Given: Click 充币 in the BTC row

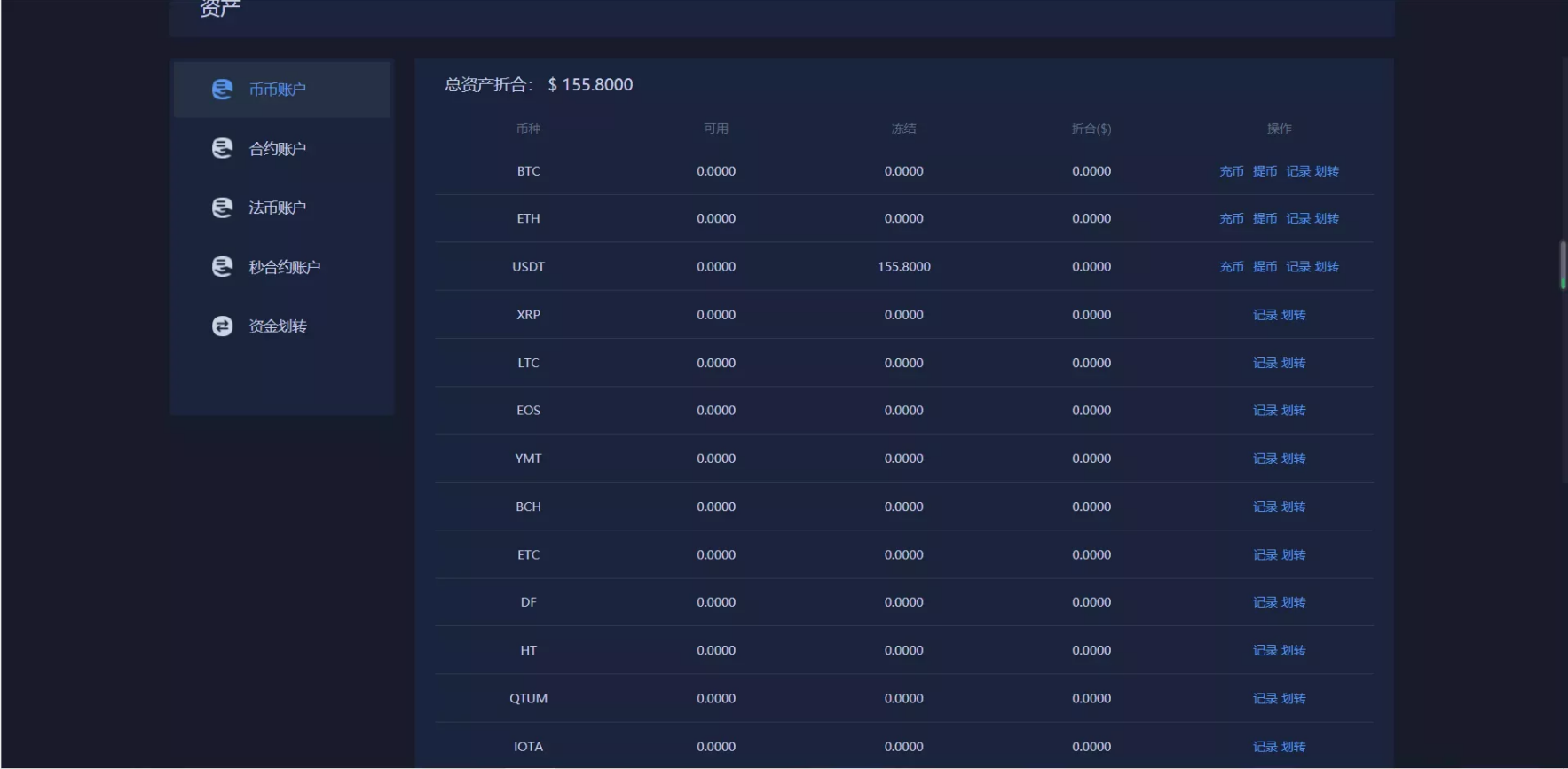Looking at the screenshot, I should (x=1231, y=171).
